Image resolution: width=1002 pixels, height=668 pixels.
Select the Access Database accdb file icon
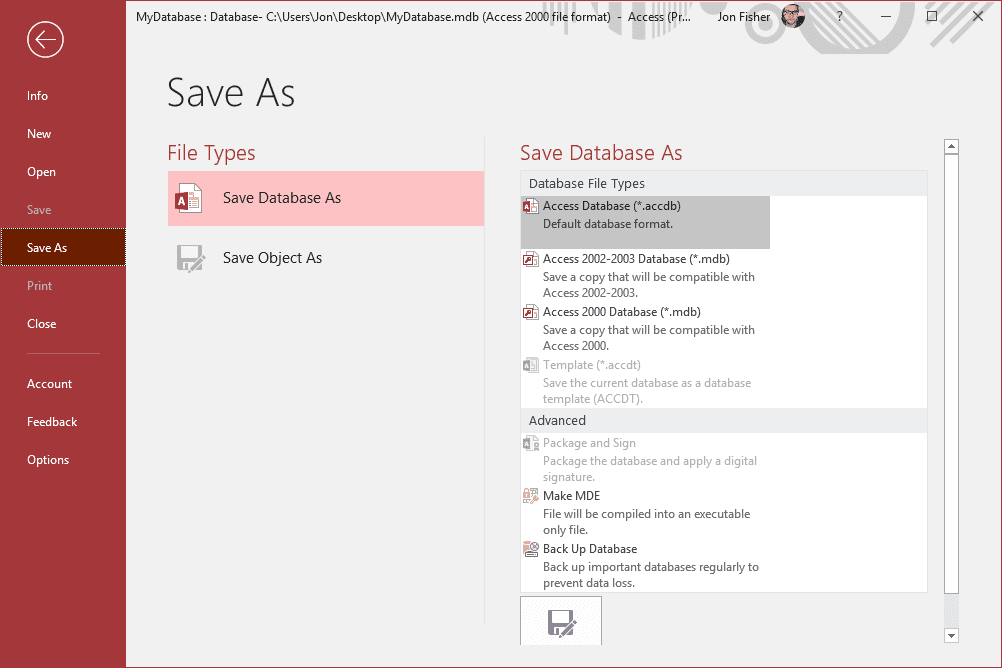531,206
